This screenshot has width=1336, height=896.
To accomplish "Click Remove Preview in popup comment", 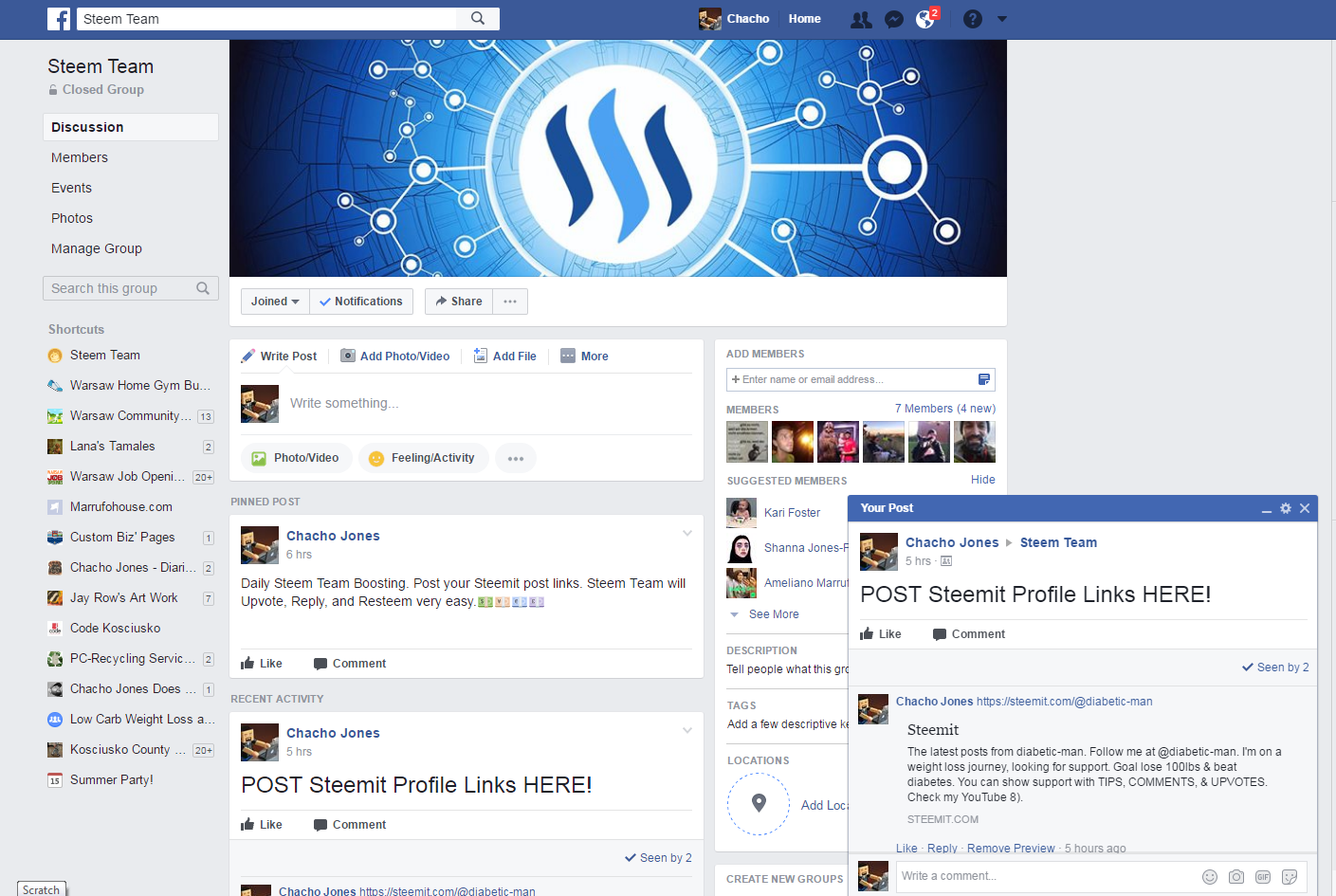I will click(1011, 849).
